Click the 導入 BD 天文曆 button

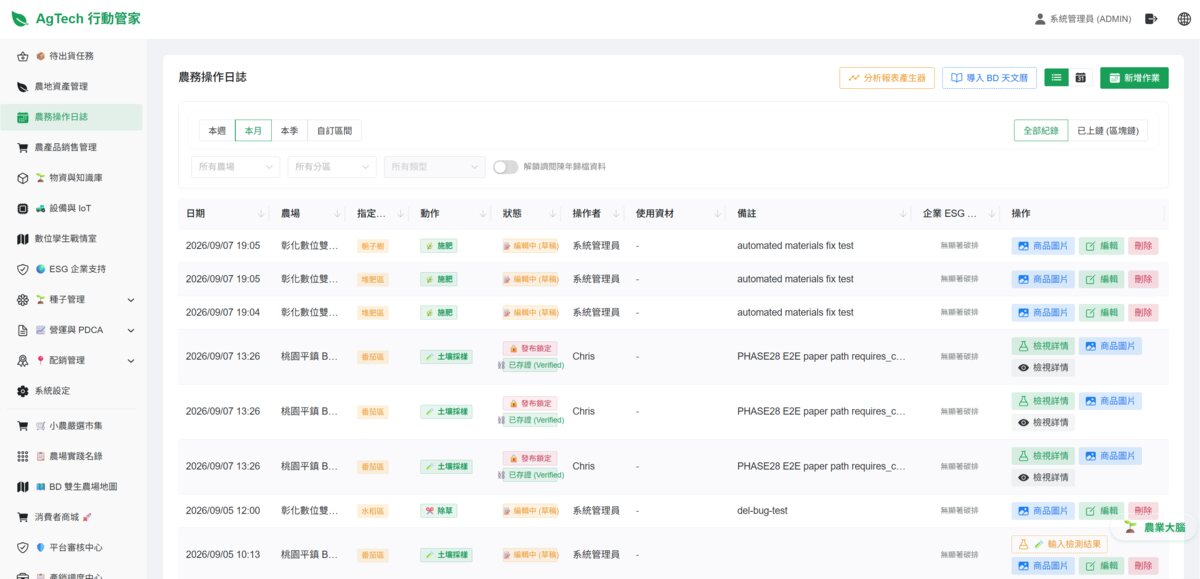pos(989,78)
